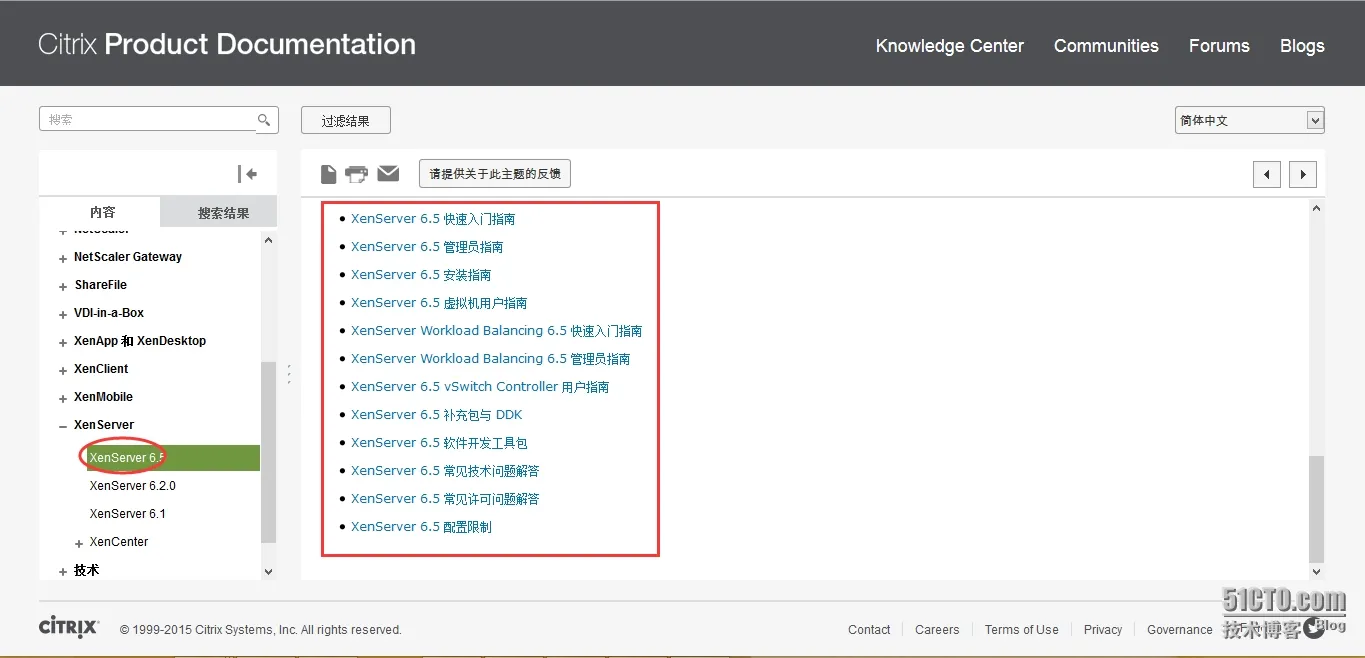Click content pane scrollbar thumb
This screenshot has height=658, width=1365.
tap(1316, 509)
